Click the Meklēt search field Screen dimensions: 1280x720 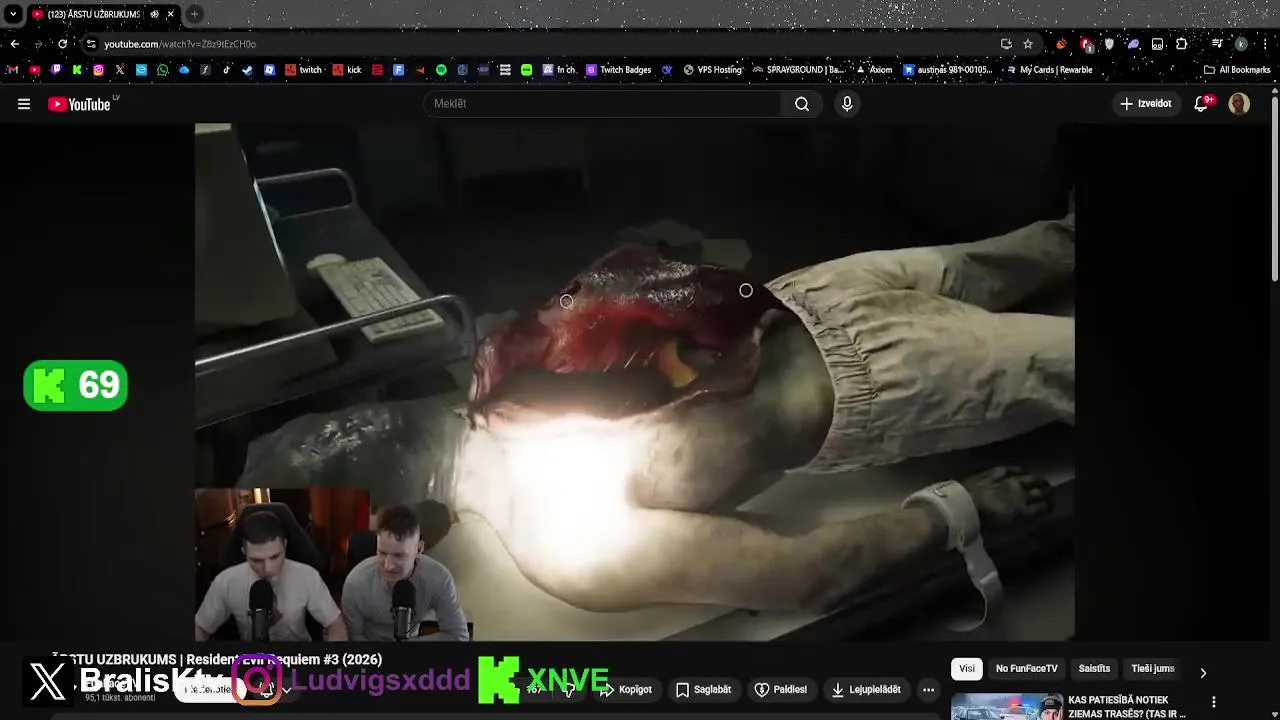(x=602, y=104)
